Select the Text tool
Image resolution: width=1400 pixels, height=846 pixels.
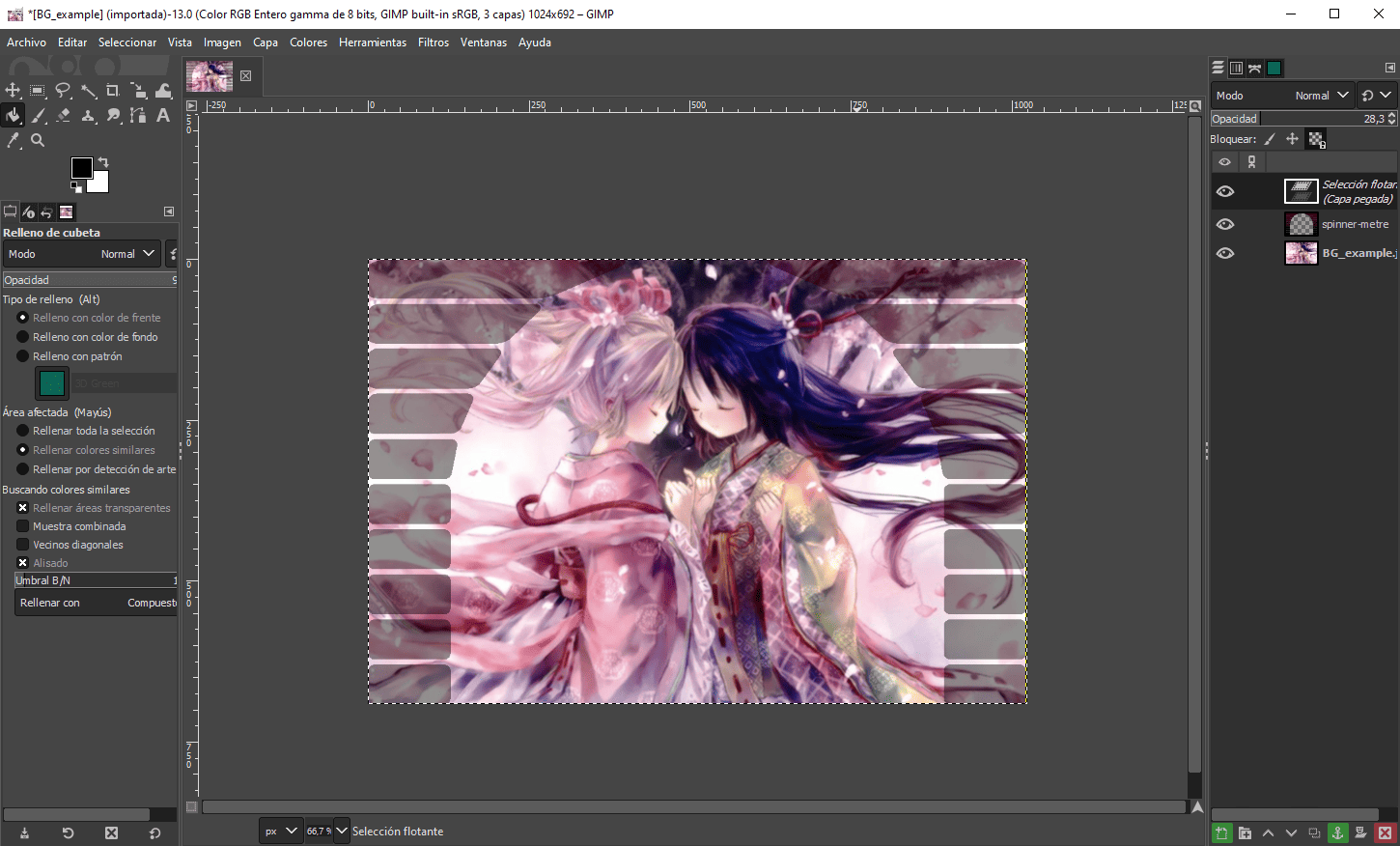click(x=163, y=116)
